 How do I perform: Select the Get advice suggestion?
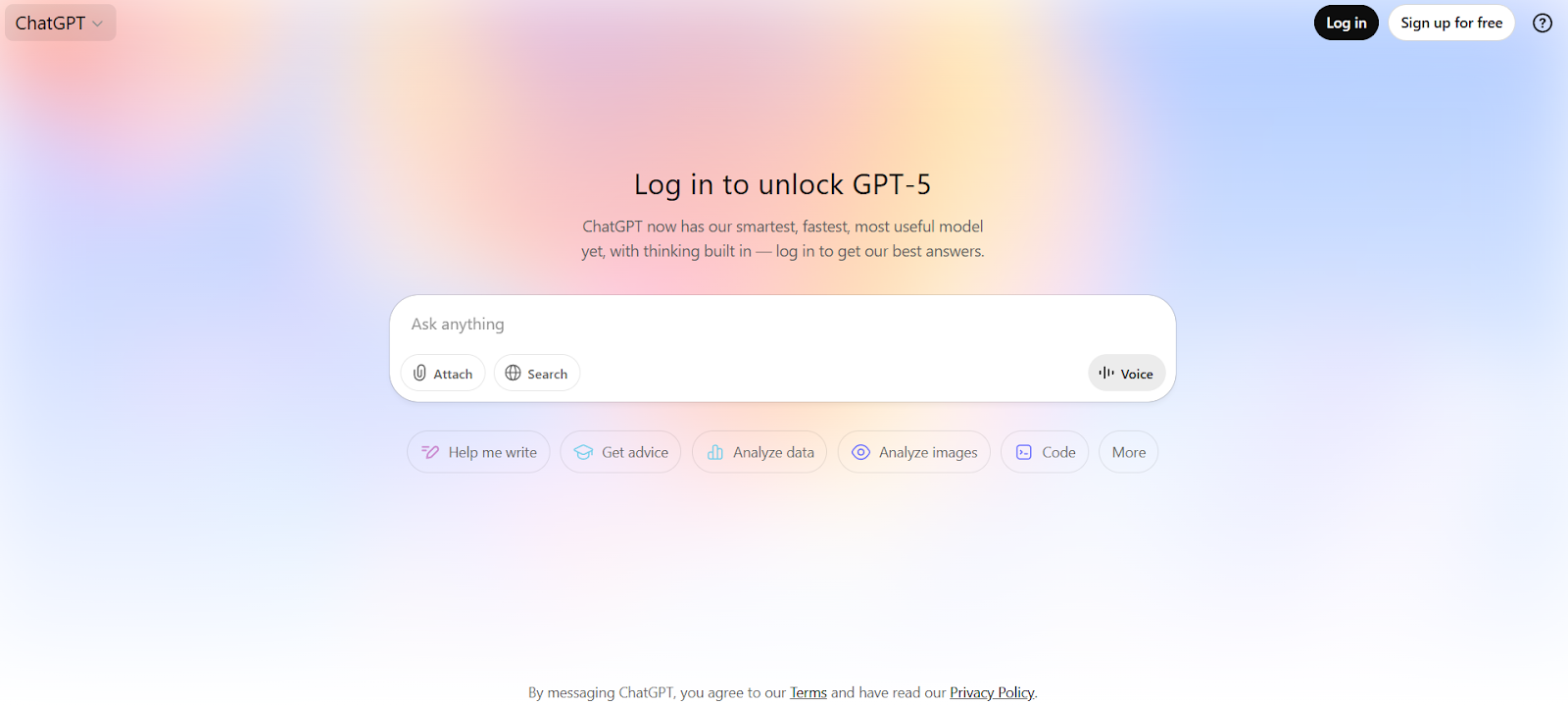pyautogui.click(x=620, y=452)
